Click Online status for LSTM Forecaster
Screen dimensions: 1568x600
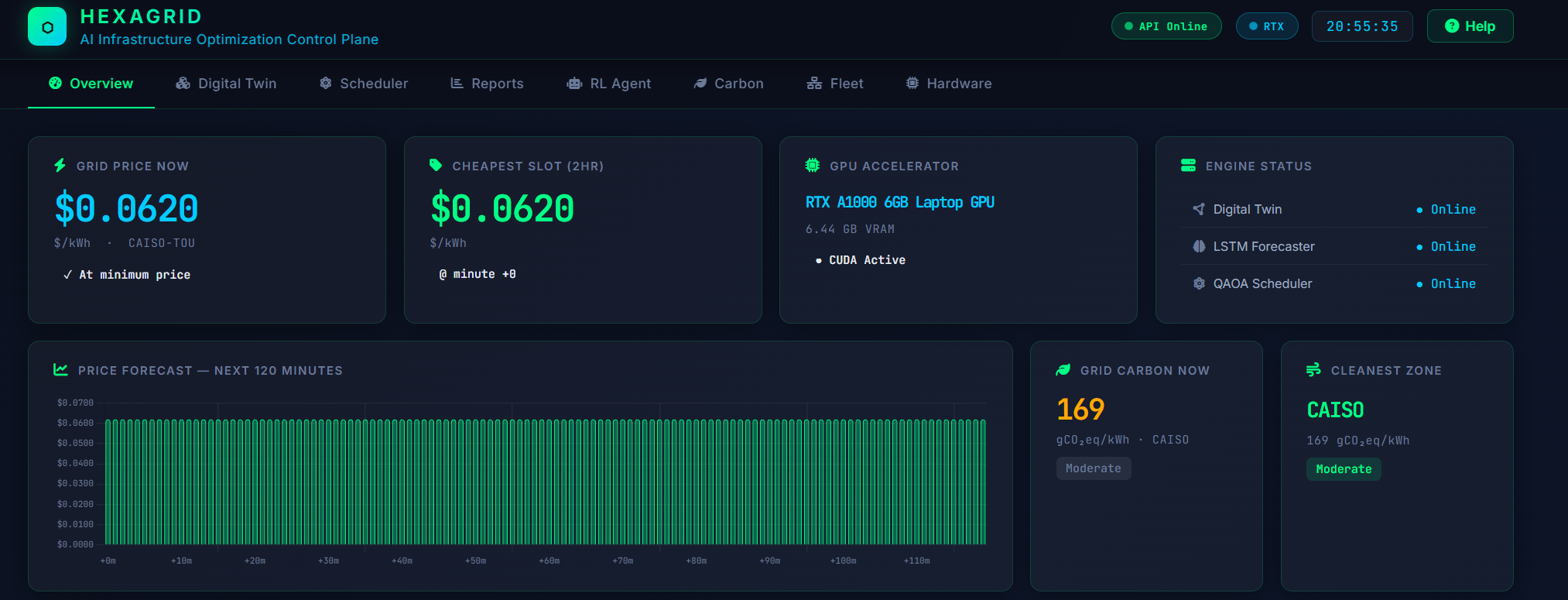coord(1446,246)
